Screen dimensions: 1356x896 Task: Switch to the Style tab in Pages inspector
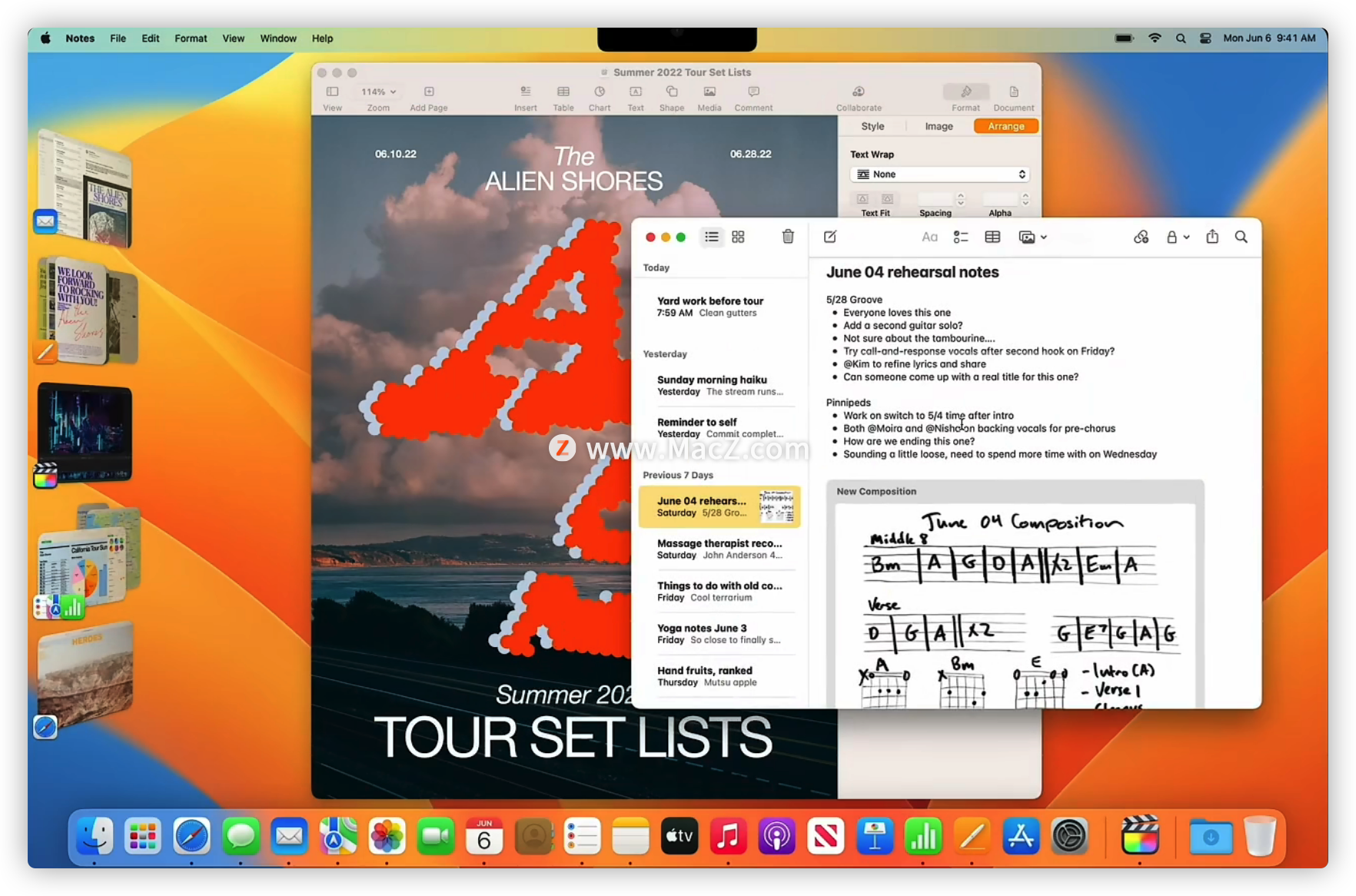tap(872, 126)
